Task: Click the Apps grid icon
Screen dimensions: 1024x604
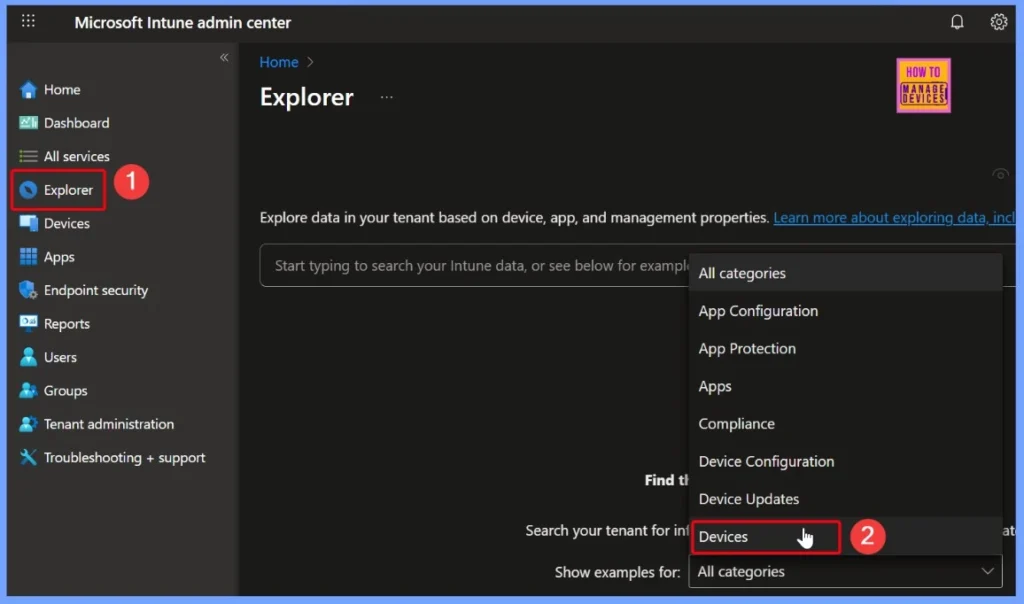Action: coord(28,257)
